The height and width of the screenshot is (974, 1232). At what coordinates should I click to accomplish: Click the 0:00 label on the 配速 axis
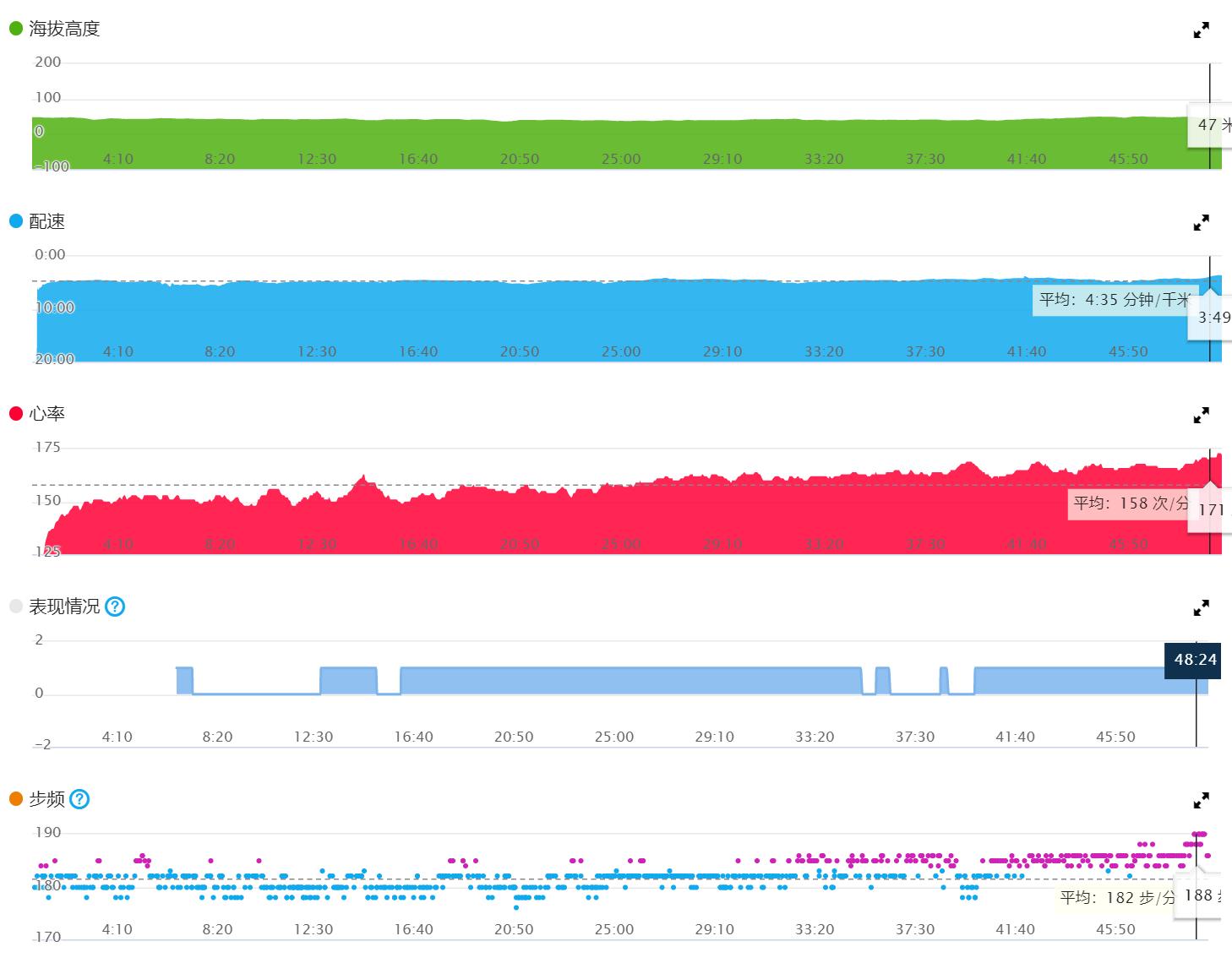[x=50, y=254]
